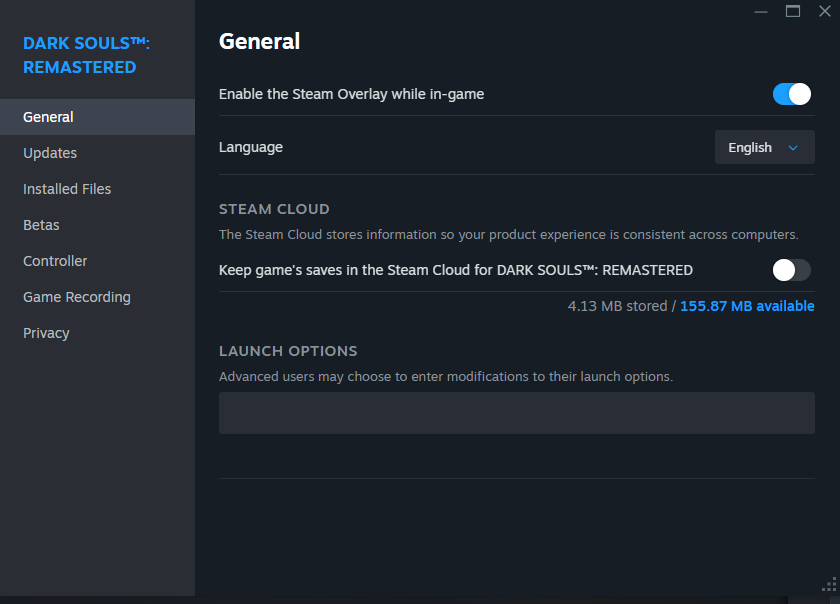Click the LAUNCH OPTIONS section heading
Image resolution: width=840 pixels, height=604 pixels.
click(288, 351)
